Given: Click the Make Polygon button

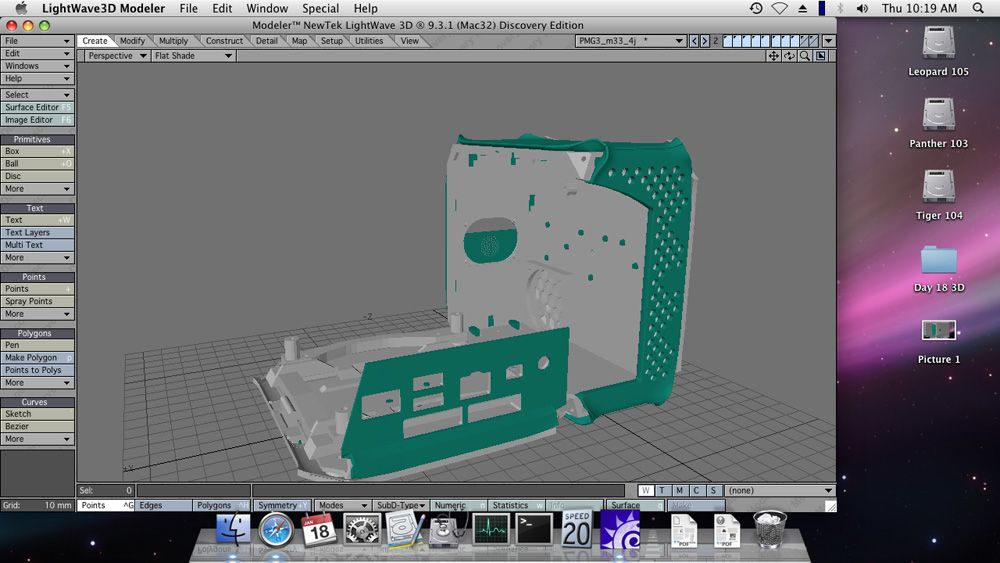Looking at the screenshot, I should coord(37,358).
